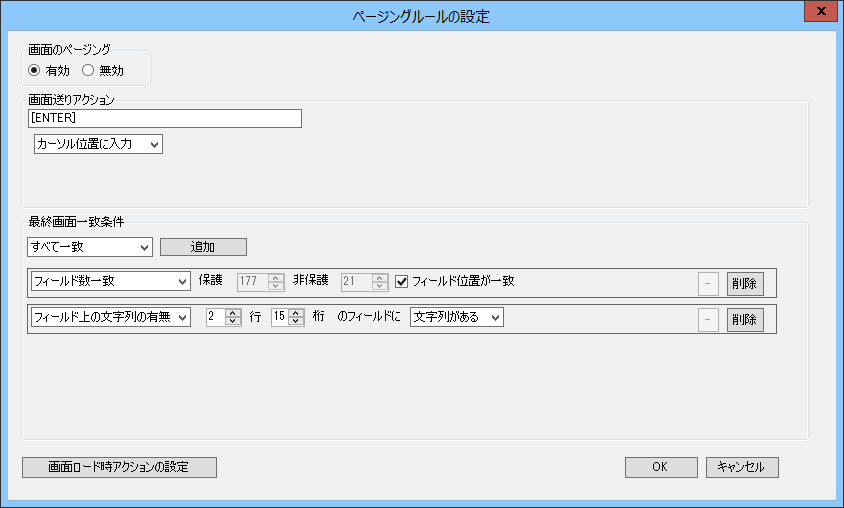
Task: Click the 追加 button
Action: tap(203, 247)
